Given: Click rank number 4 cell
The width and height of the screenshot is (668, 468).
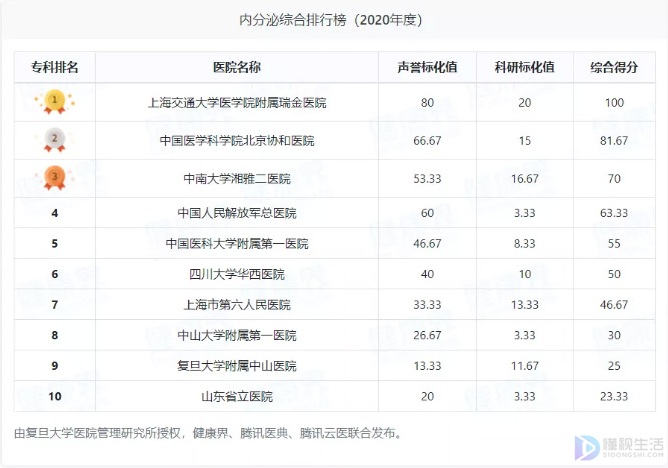Looking at the screenshot, I should (55, 213).
